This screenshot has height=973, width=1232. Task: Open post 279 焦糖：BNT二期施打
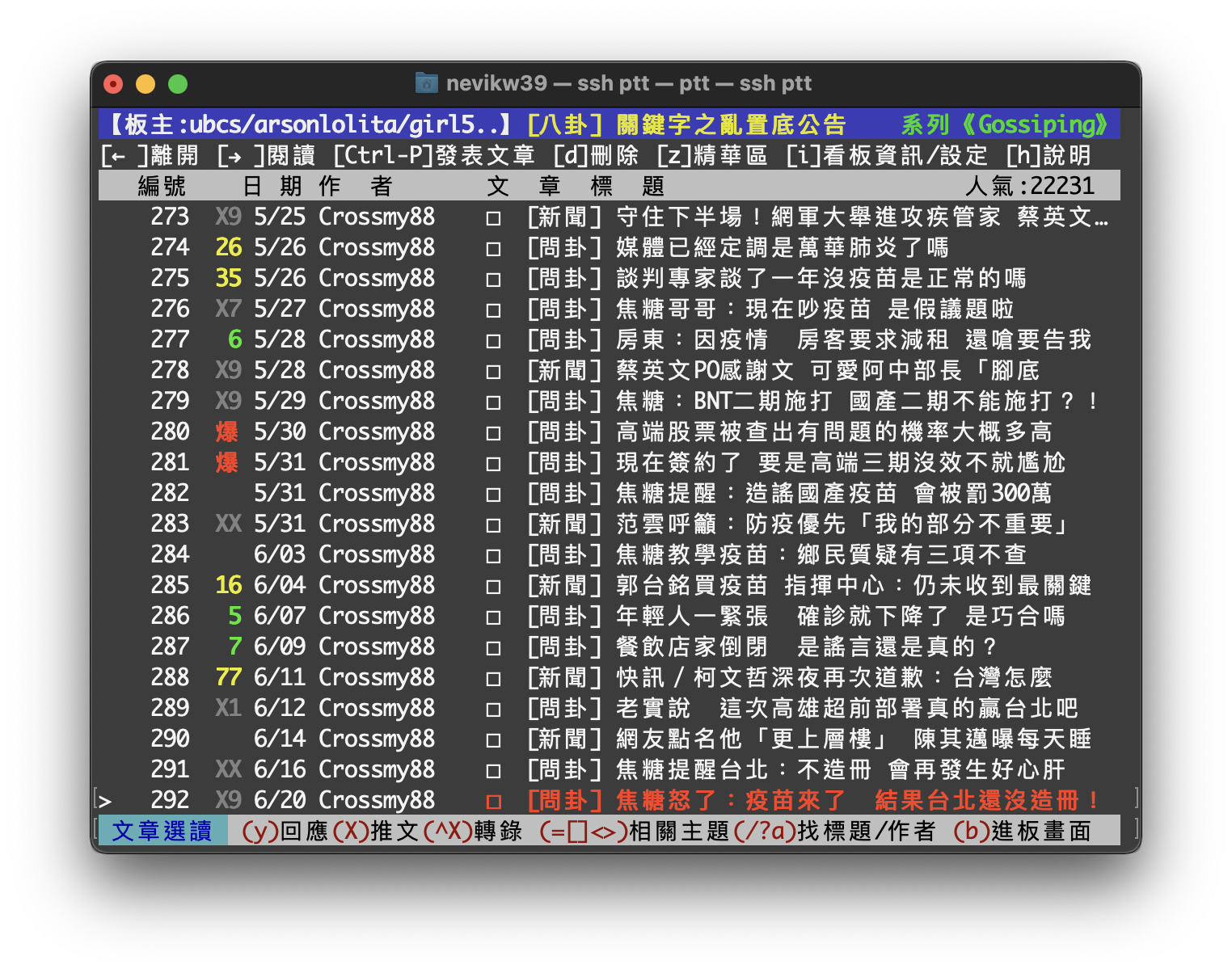point(813,401)
